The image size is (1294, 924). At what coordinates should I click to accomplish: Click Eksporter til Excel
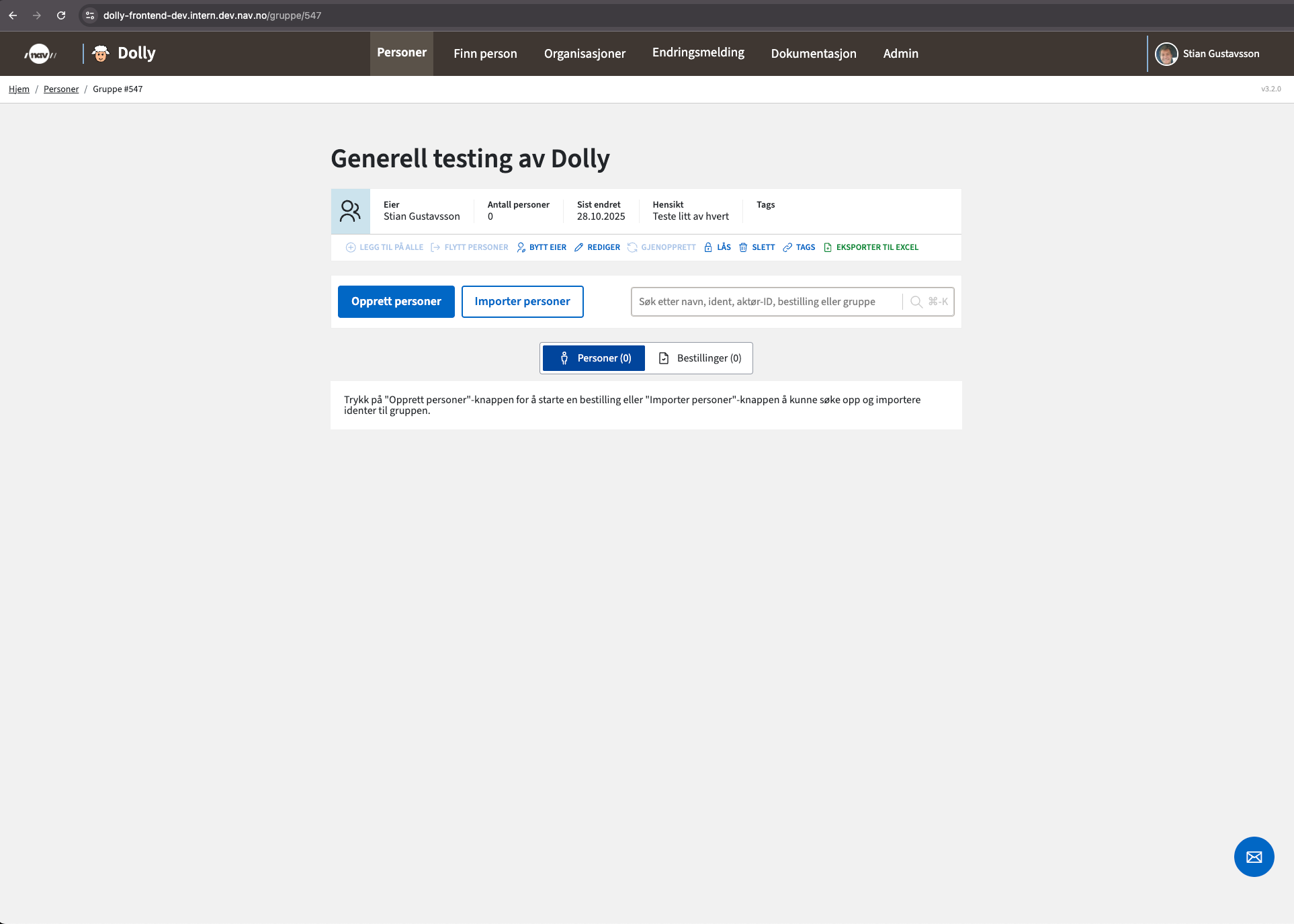click(x=871, y=247)
